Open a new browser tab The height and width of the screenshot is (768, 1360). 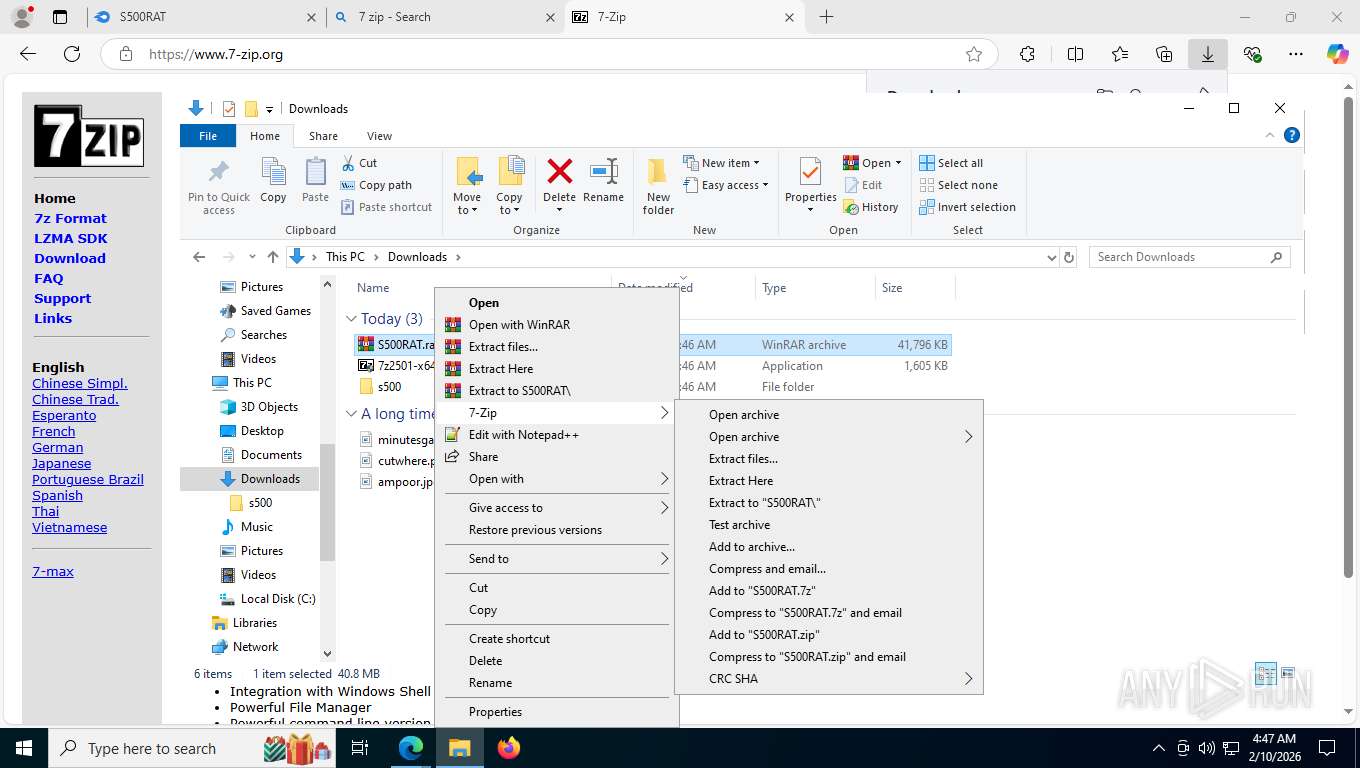point(826,17)
